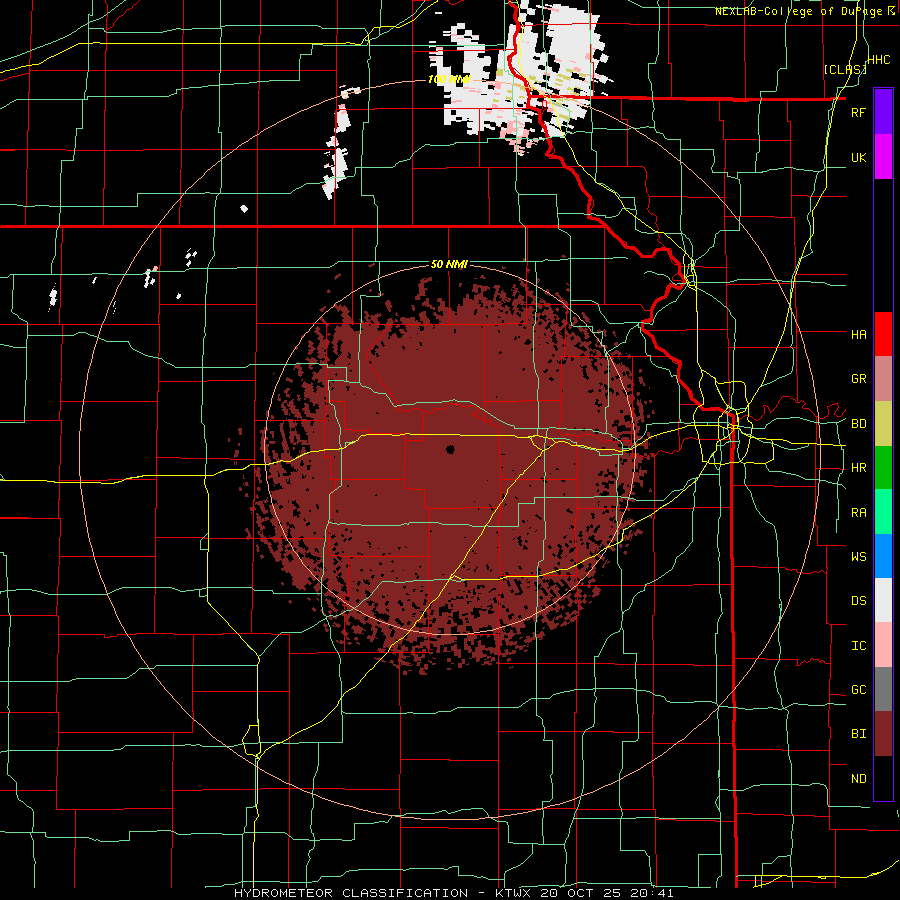Image resolution: width=900 pixels, height=900 pixels.
Task: Click the BI legend label
Action: [x=858, y=734]
